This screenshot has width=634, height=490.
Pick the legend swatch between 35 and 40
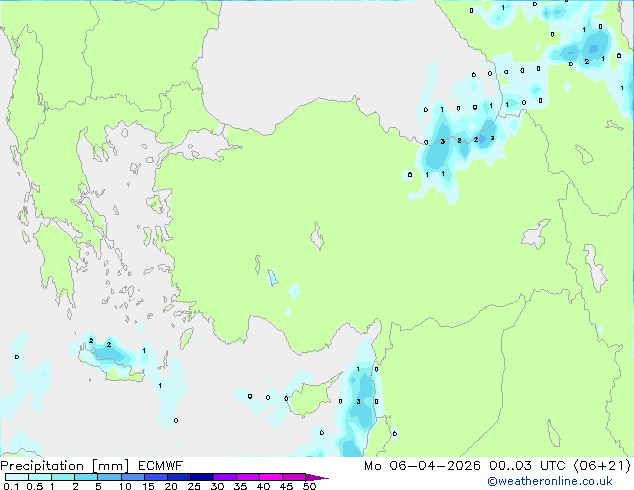point(247,477)
